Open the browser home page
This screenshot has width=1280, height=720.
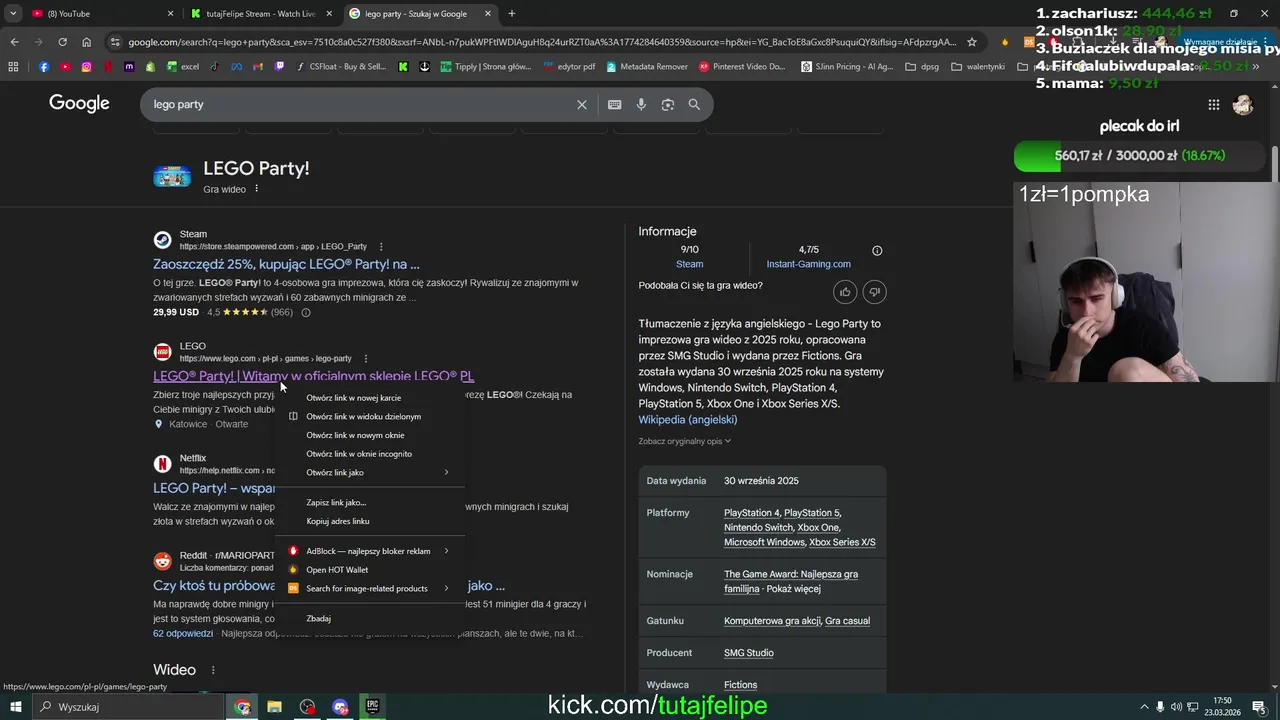86,42
